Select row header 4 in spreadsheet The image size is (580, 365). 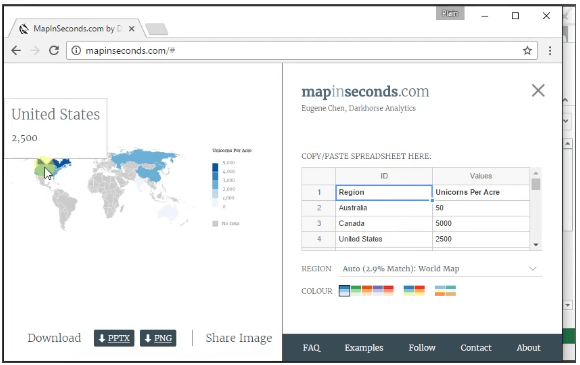(318, 239)
